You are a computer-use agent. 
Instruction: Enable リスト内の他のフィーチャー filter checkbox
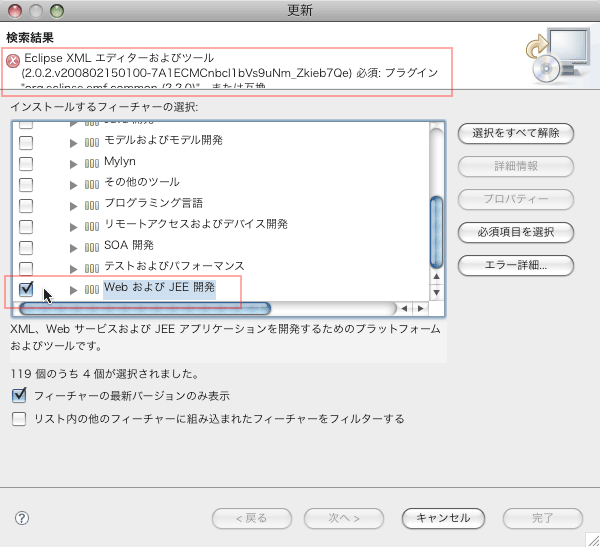pos(19,419)
